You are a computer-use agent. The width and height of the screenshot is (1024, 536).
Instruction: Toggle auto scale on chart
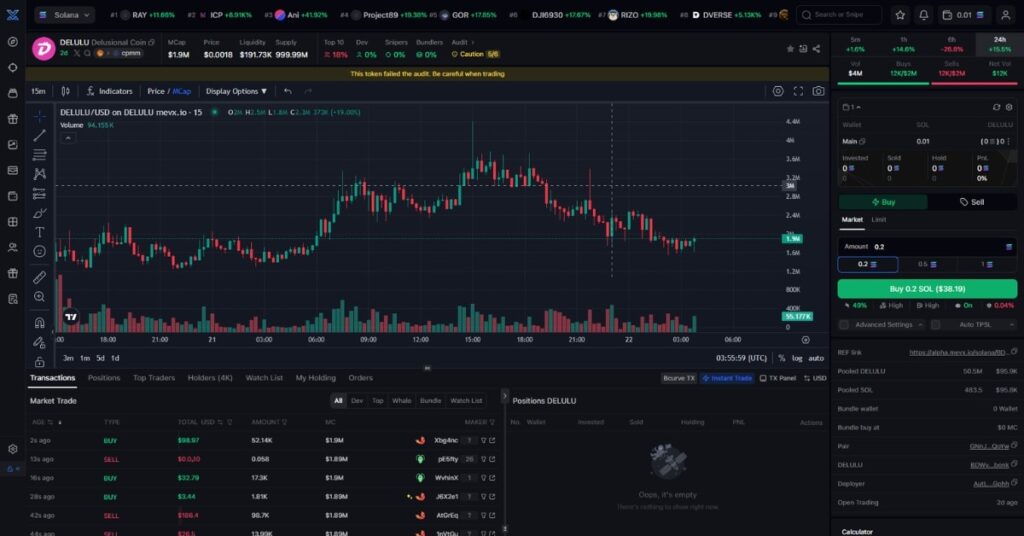tap(816, 358)
